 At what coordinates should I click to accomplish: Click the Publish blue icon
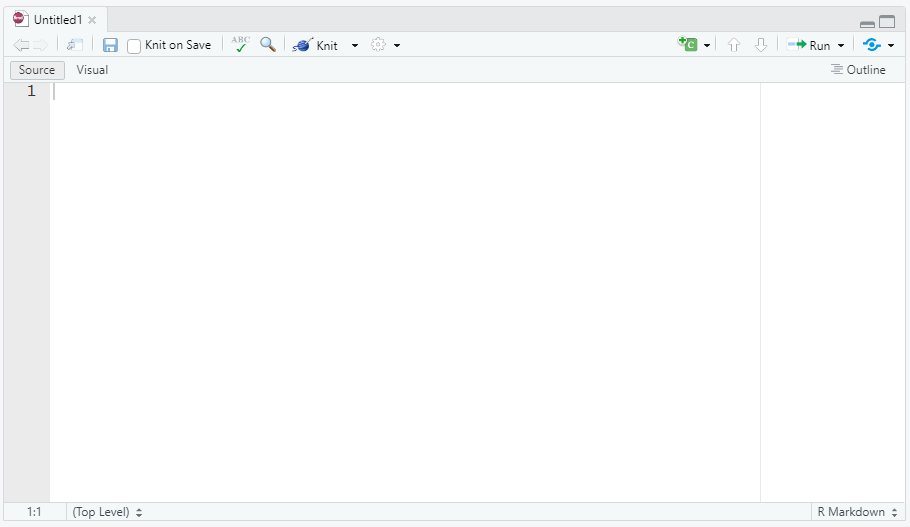(872, 45)
